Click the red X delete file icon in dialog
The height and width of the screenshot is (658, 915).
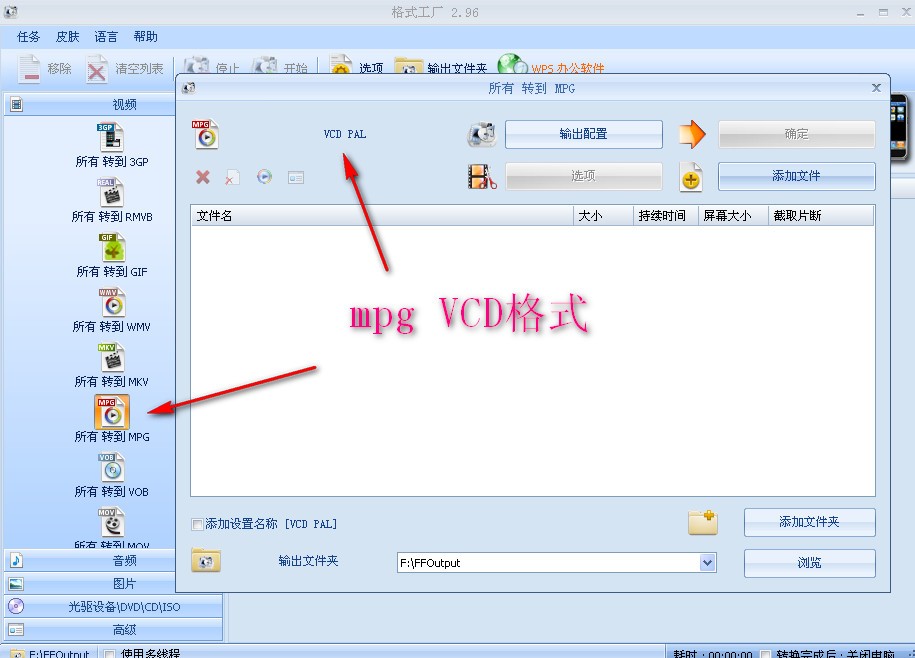point(202,177)
